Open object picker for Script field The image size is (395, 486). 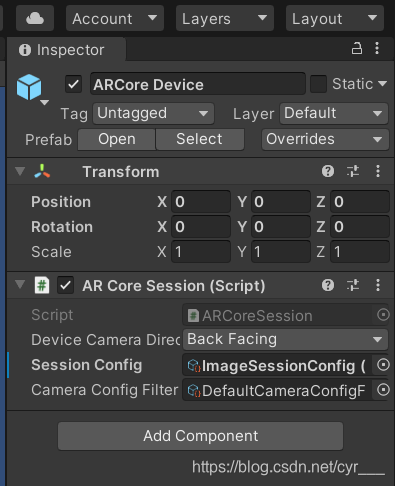tap(383, 315)
